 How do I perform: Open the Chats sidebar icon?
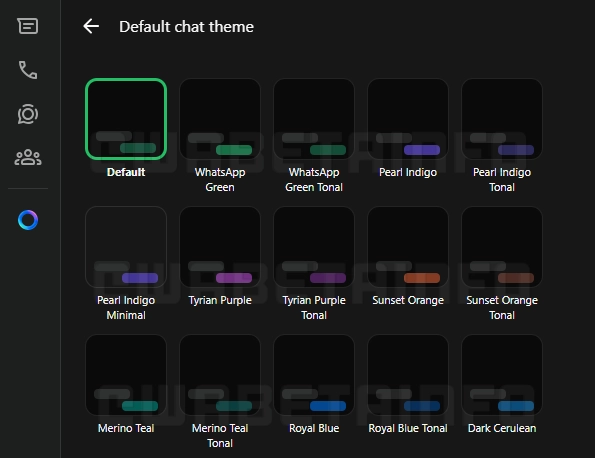click(28, 26)
